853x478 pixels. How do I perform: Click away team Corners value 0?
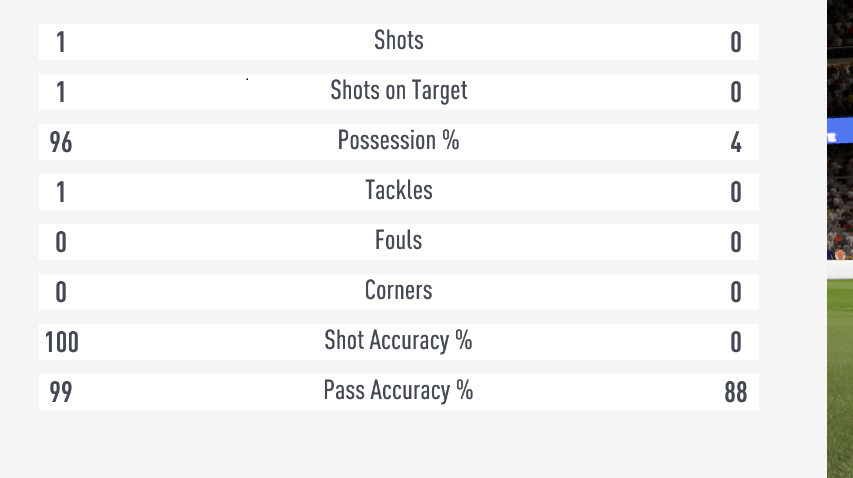point(735,293)
